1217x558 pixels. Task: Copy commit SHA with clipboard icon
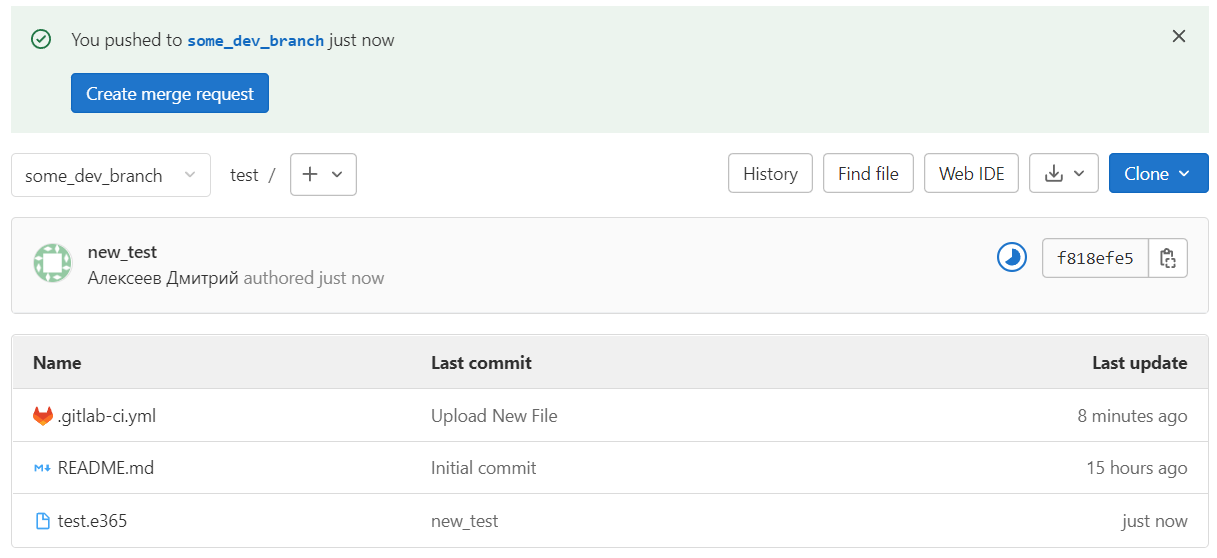point(1168,258)
